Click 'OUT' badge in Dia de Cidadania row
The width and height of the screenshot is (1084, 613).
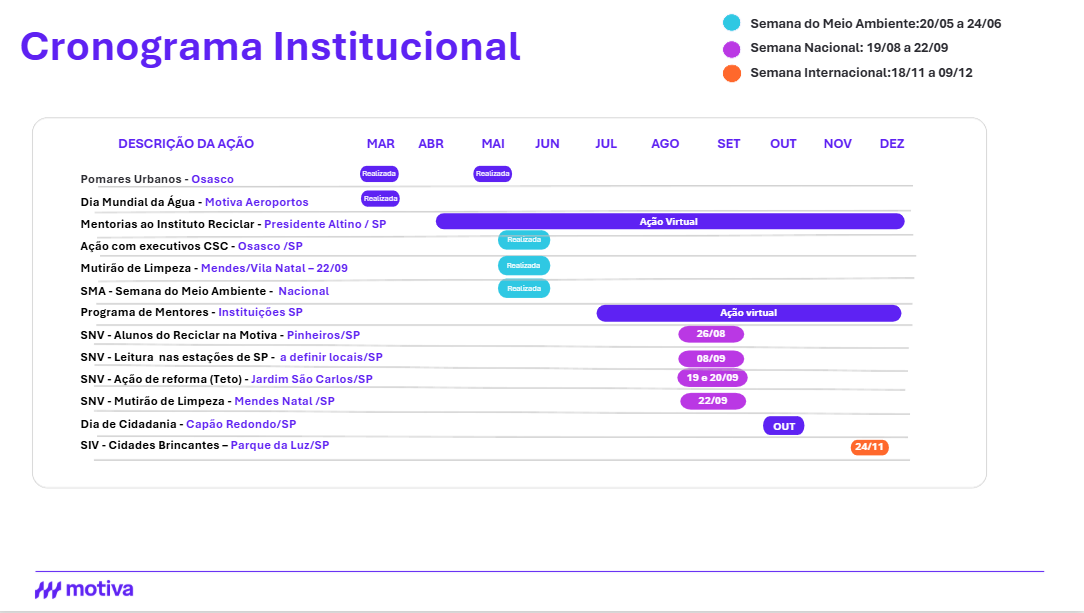click(783, 426)
